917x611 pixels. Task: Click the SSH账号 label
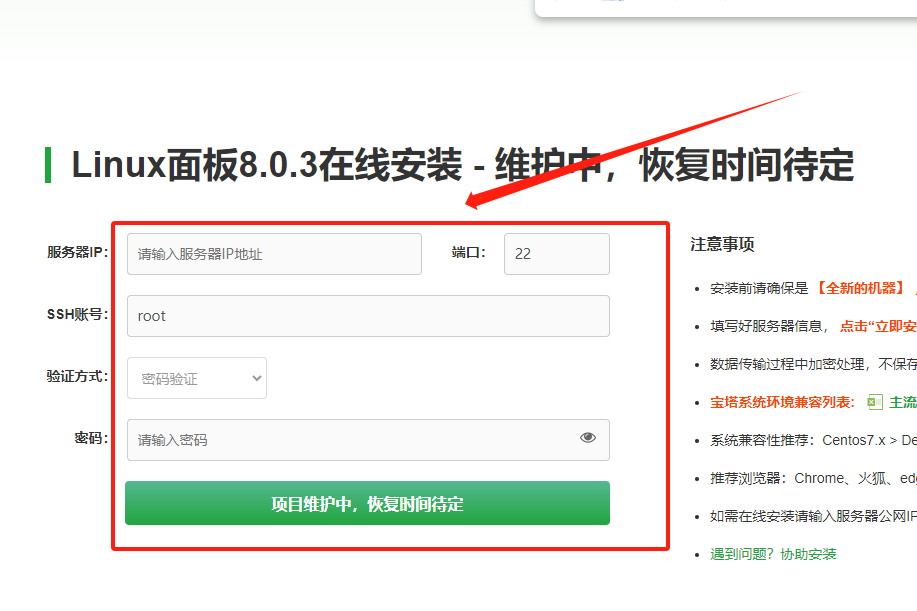(77, 314)
